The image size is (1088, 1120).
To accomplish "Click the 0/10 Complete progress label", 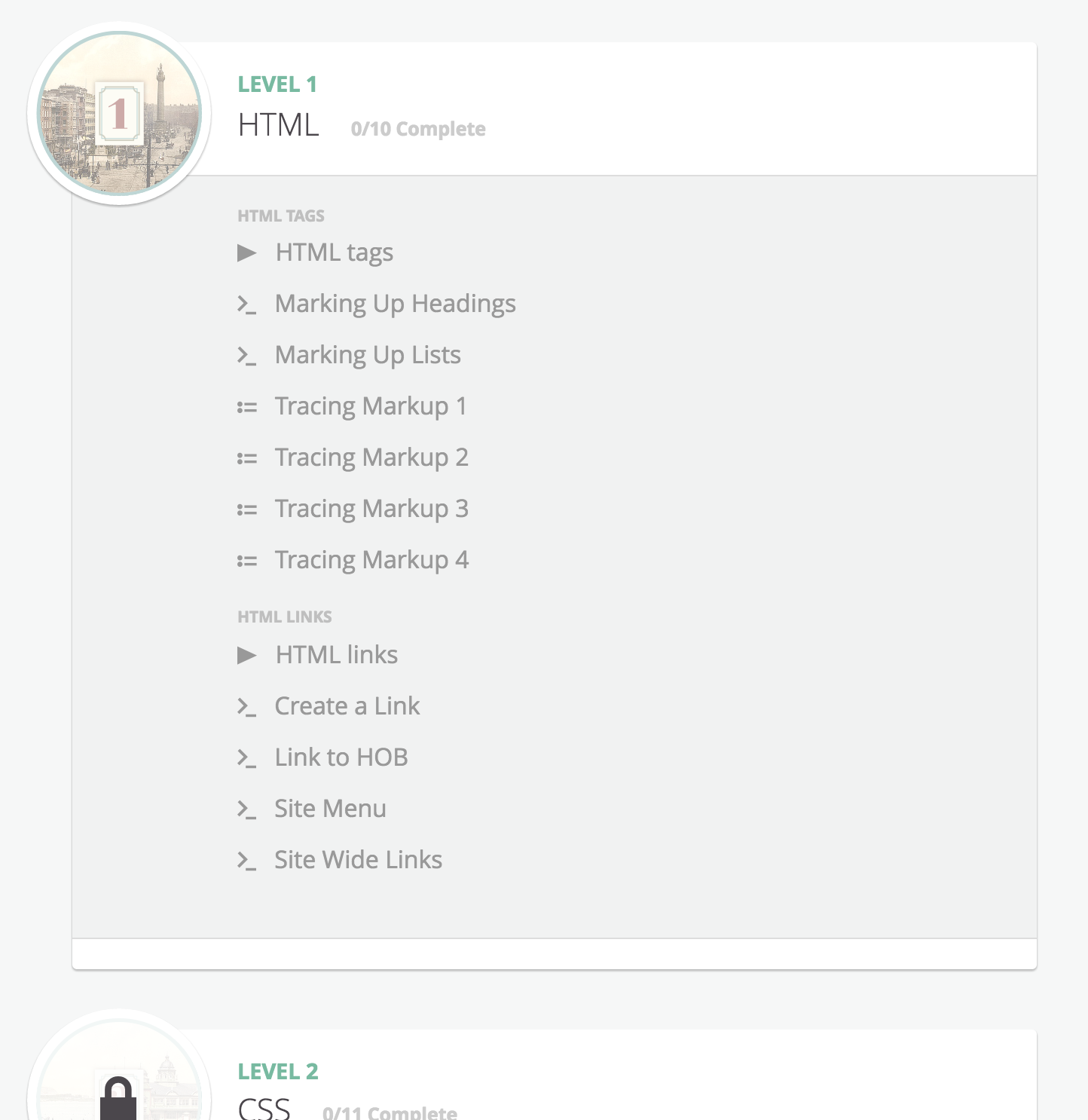I will (x=418, y=129).
